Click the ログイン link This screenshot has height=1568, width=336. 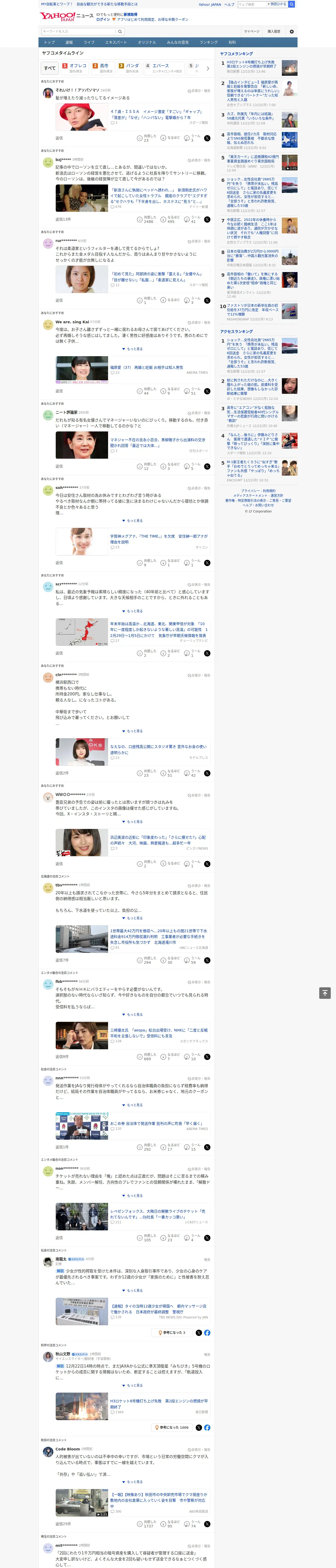click(103, 20)
